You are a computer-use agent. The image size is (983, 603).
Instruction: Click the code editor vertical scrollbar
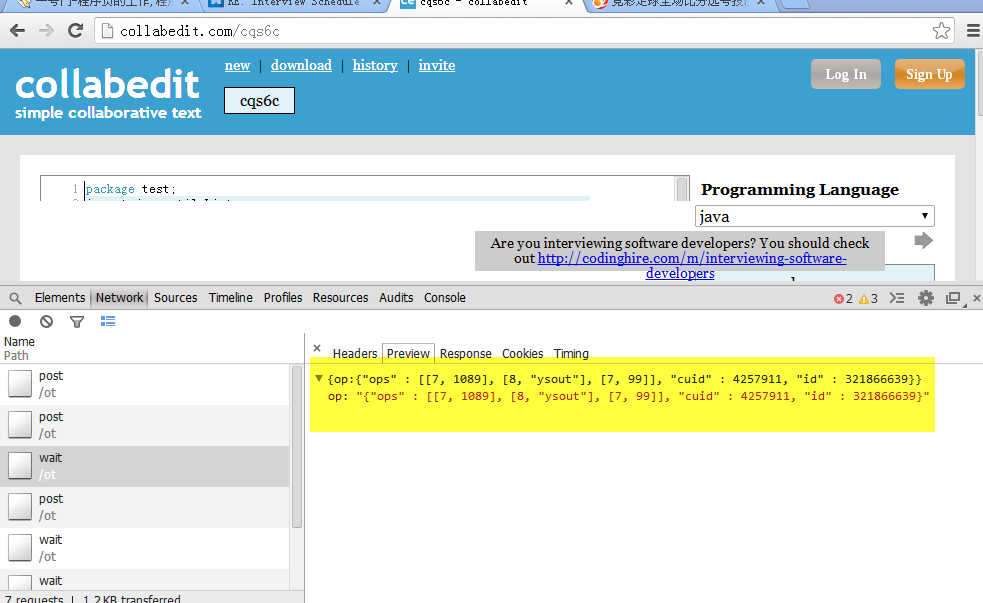coord(681,189)
